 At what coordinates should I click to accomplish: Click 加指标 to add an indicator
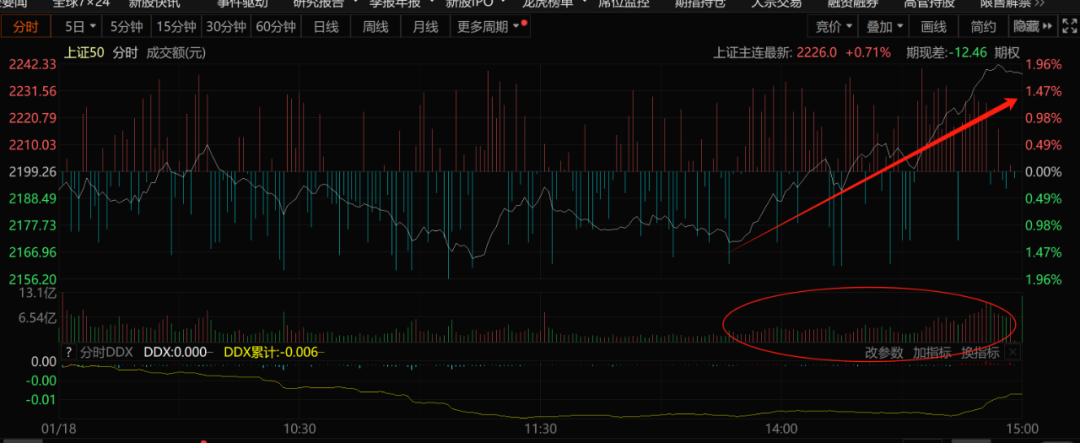(932, 353)
